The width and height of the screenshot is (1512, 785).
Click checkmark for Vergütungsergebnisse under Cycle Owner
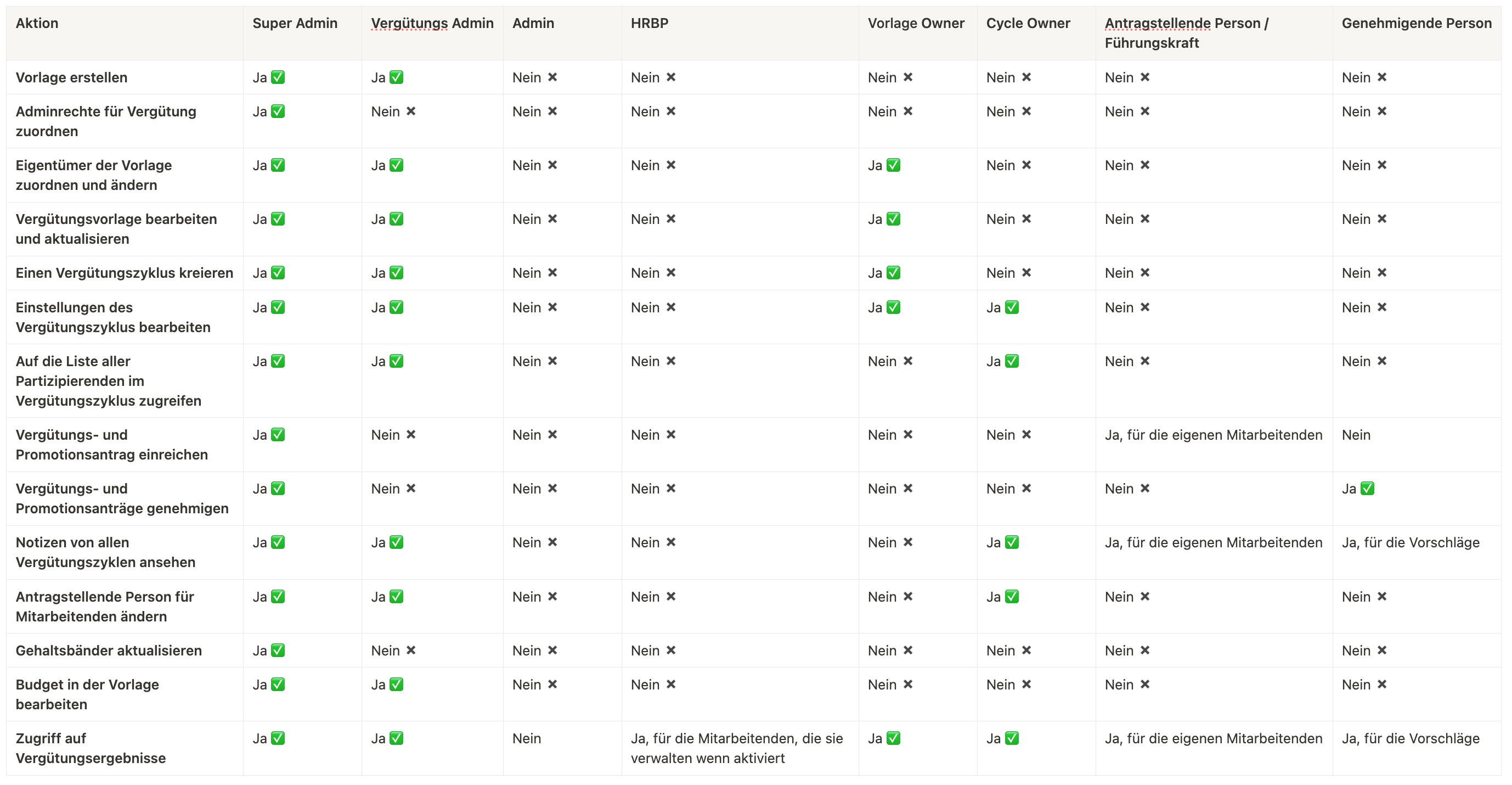[1012, 738]
